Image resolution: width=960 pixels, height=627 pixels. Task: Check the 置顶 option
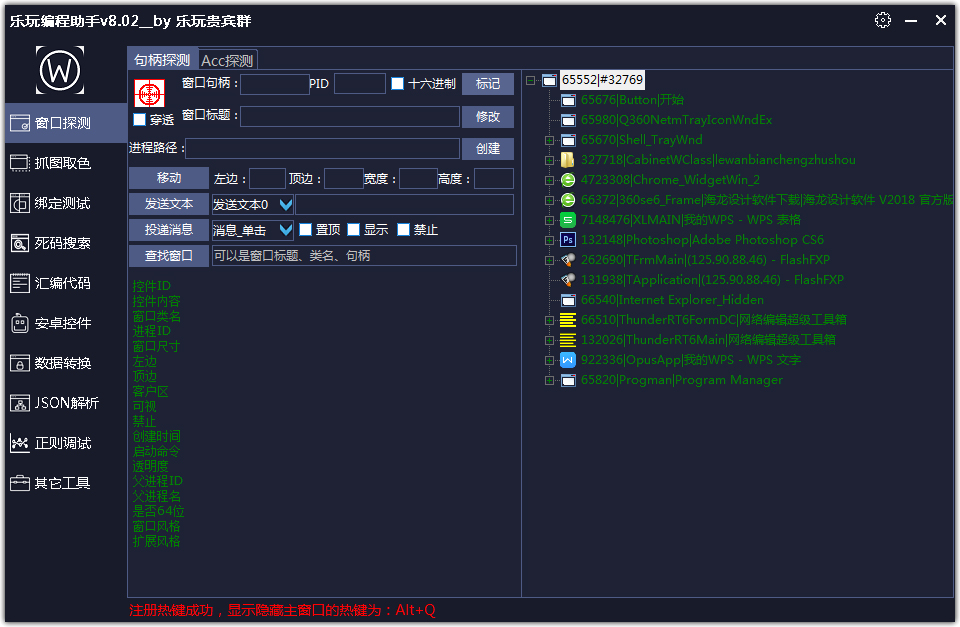click(306, 230)
